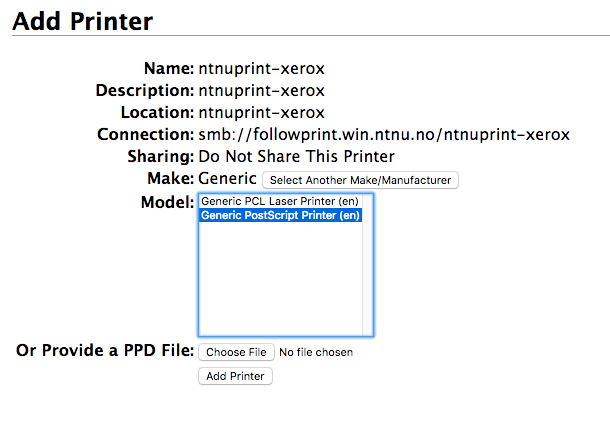Click the Model field label
Viewport: 610px width, 432px height.
click(167, 202)
